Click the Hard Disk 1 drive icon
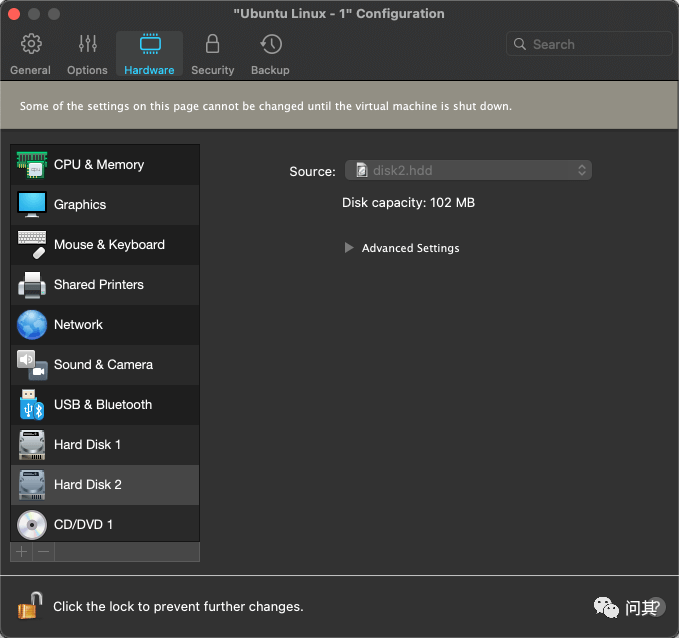Image resolution: width=679 pixels, height=638 pixels. pyautogui.click(x=32, y=445)
